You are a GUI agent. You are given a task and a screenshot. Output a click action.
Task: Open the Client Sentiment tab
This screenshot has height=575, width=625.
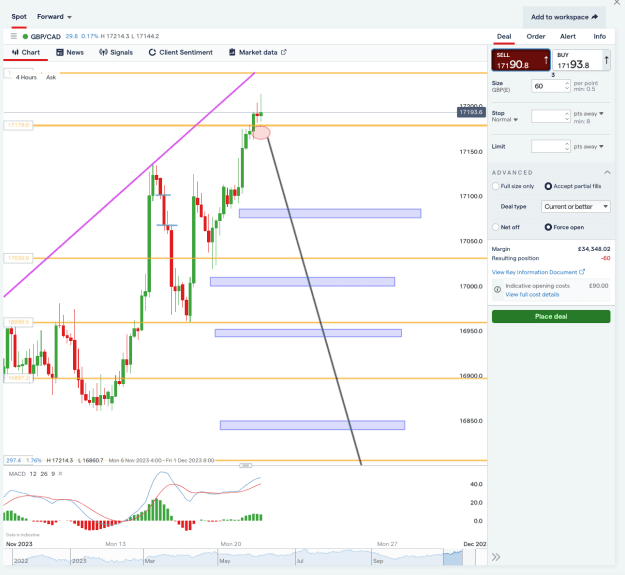[181, 53]
